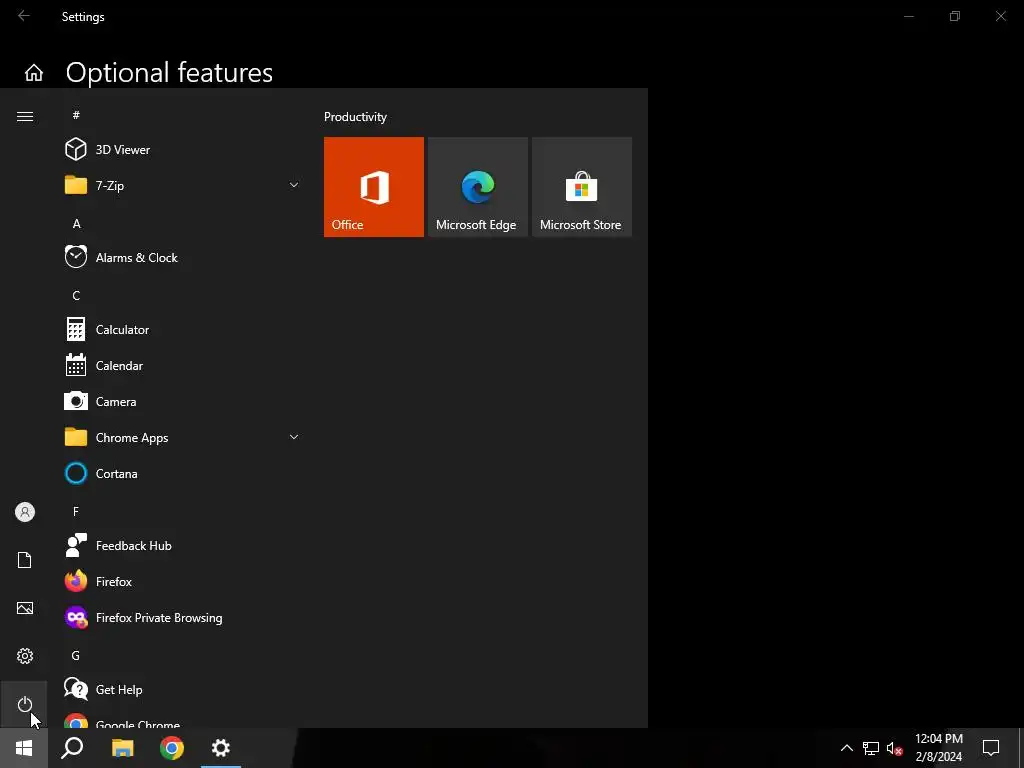
Task: Open taskbar Search
Action: click(72, 748)
